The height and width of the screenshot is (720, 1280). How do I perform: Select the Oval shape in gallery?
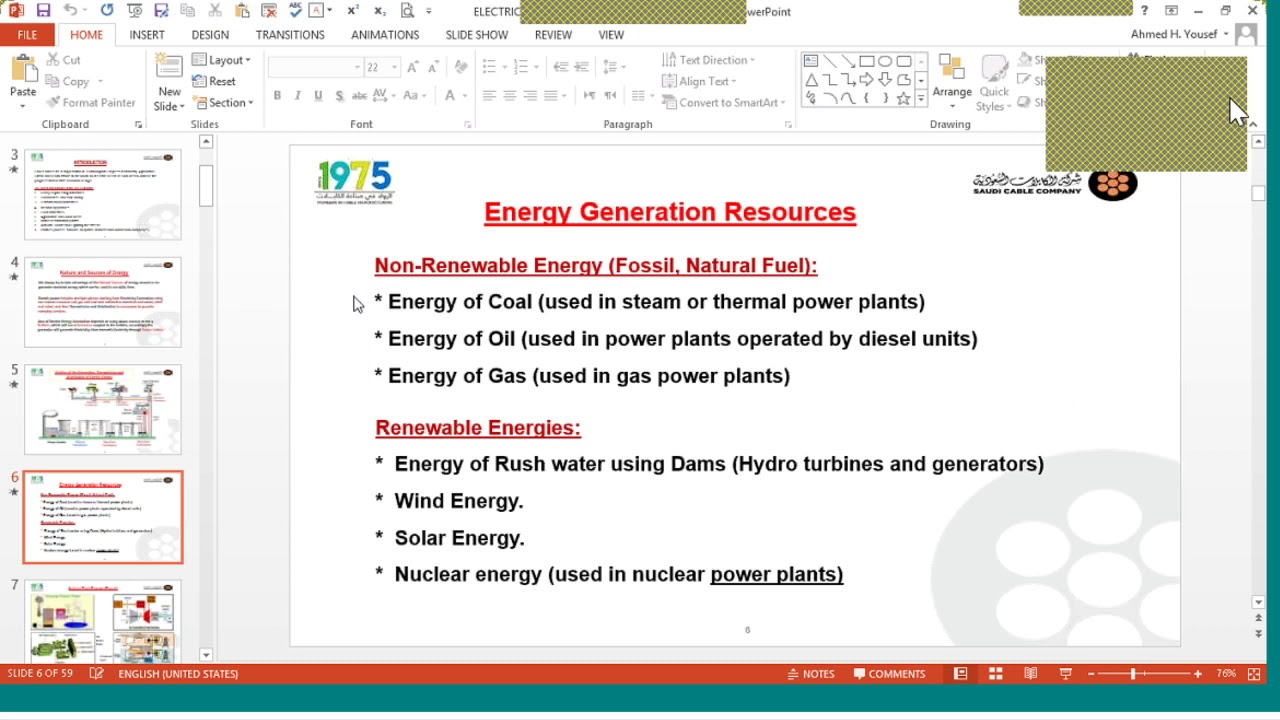point(885,61)
